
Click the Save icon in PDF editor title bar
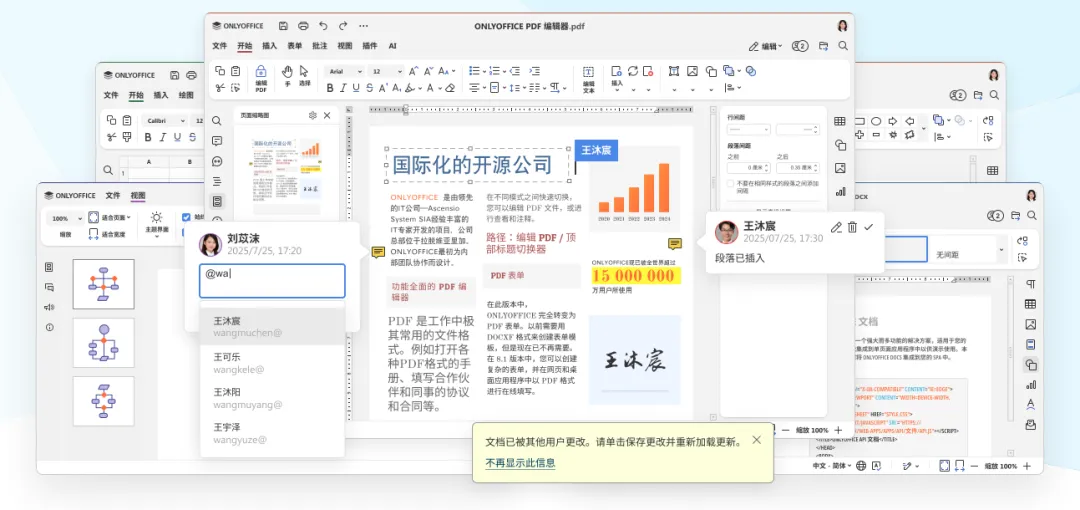pyautogui.click(x=283, y=26)
